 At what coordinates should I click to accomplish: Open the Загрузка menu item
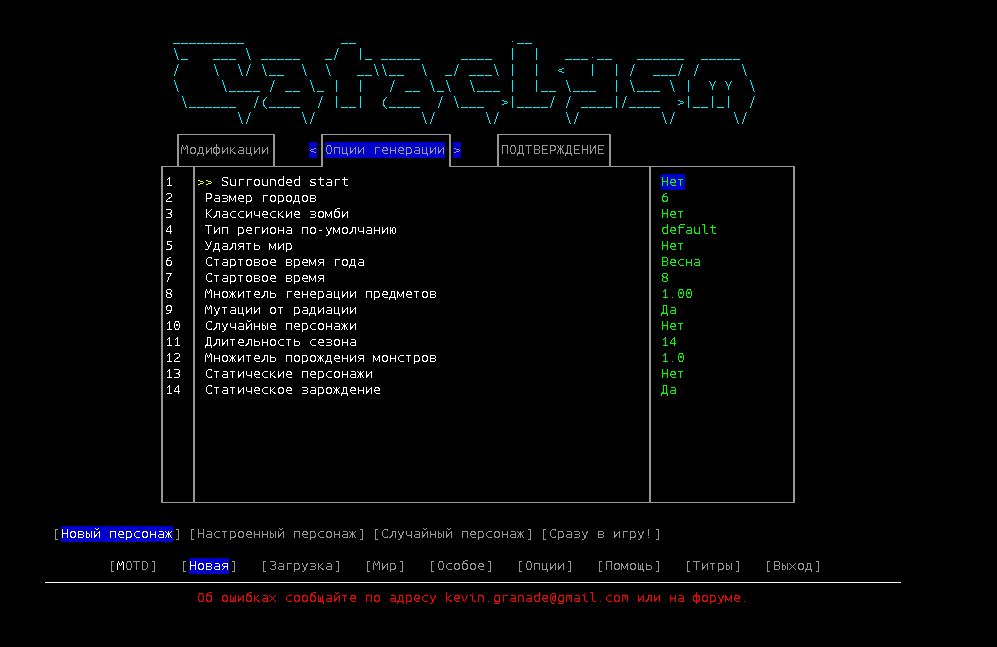coord(301,566)
